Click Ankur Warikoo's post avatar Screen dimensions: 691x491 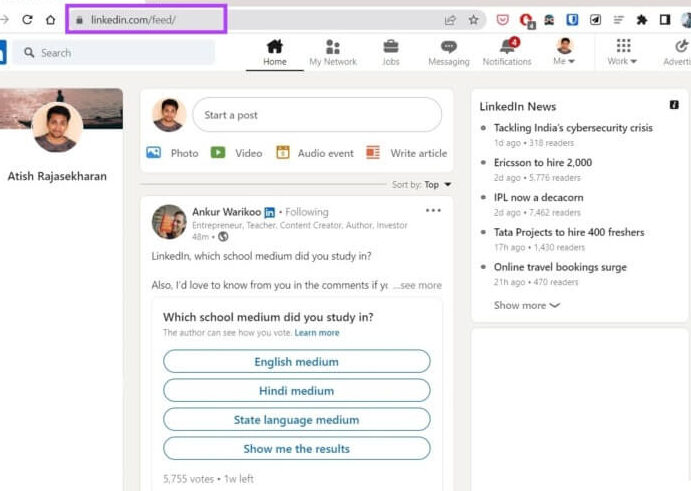click(x=169, y=222)
